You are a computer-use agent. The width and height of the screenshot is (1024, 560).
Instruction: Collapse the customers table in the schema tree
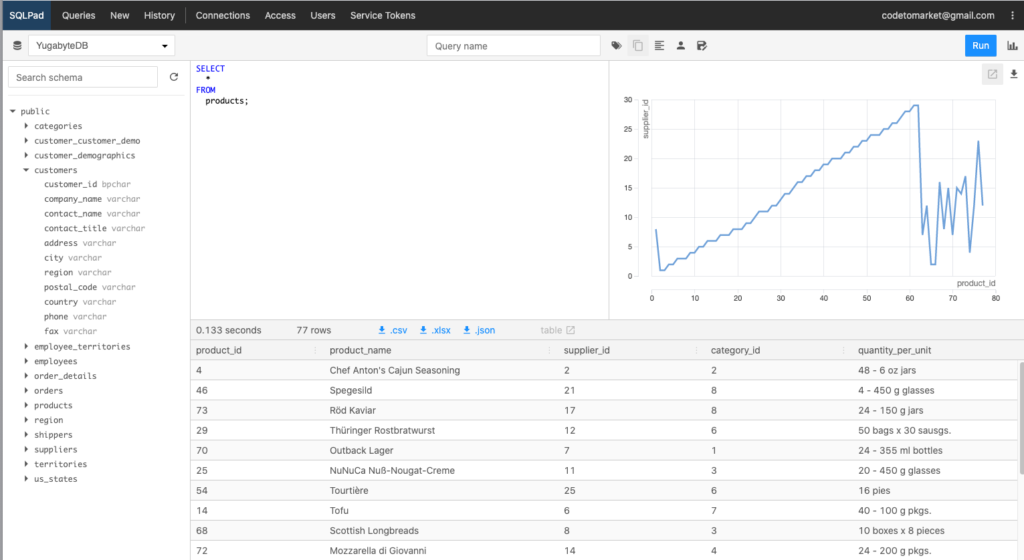pos(27,170)
